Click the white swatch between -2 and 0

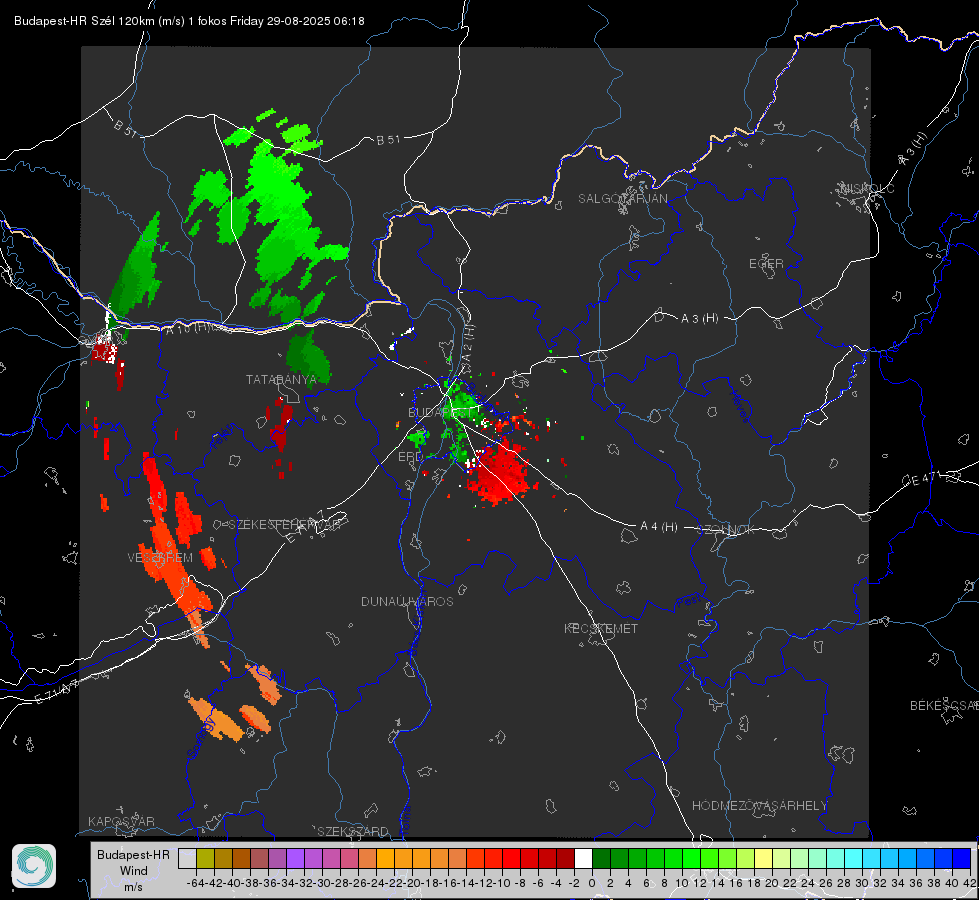[583, 859]
